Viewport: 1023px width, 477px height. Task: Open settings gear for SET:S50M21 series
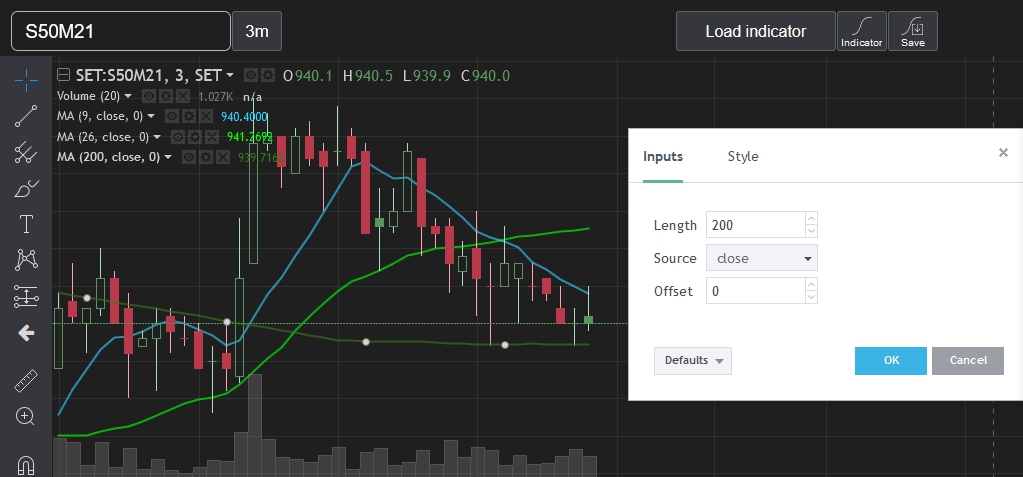tap(267, 76)
